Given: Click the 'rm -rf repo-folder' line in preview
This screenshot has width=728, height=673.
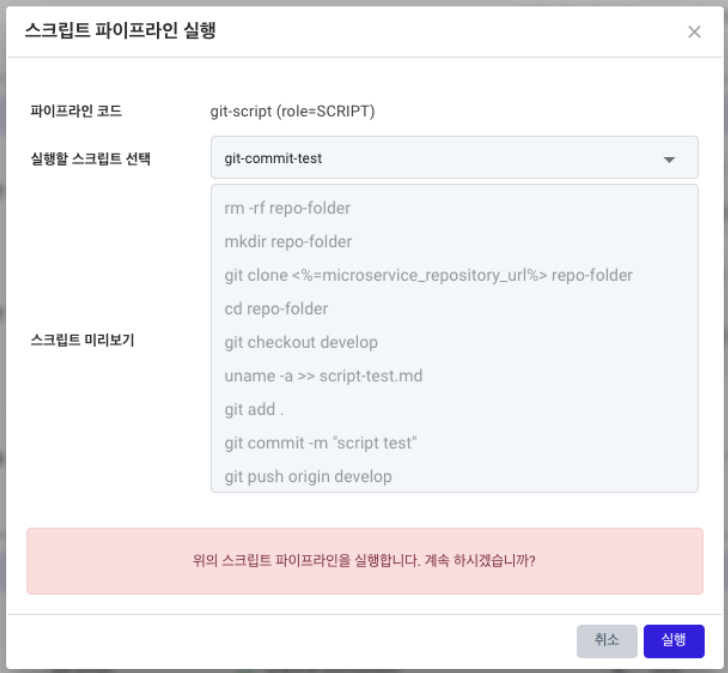Looking at the screenshot, I should [x=287, y=208].
